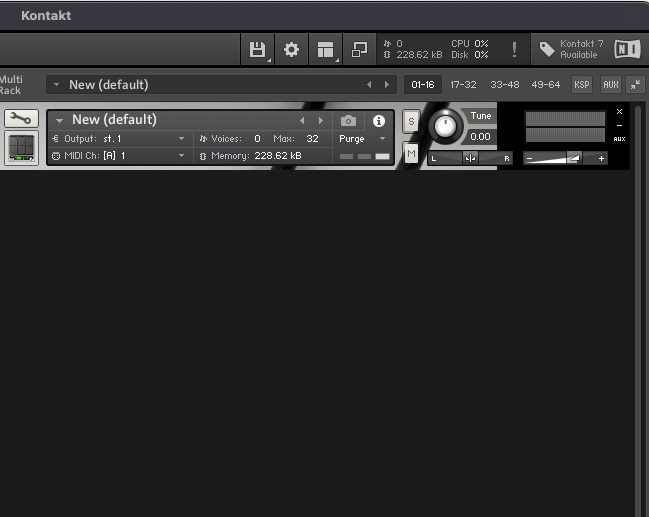
Task: Click the Tune knob
Action: tap(445, 126)
